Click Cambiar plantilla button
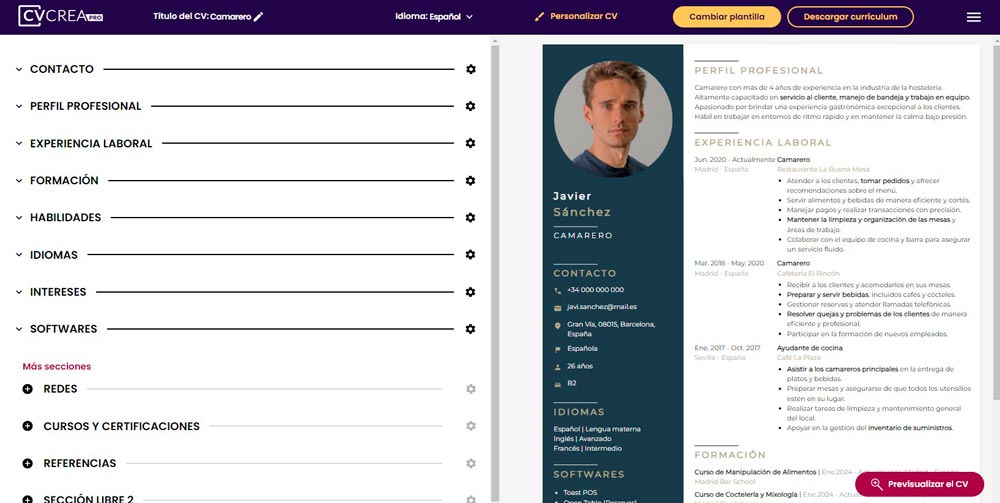 tap(726, 17)
